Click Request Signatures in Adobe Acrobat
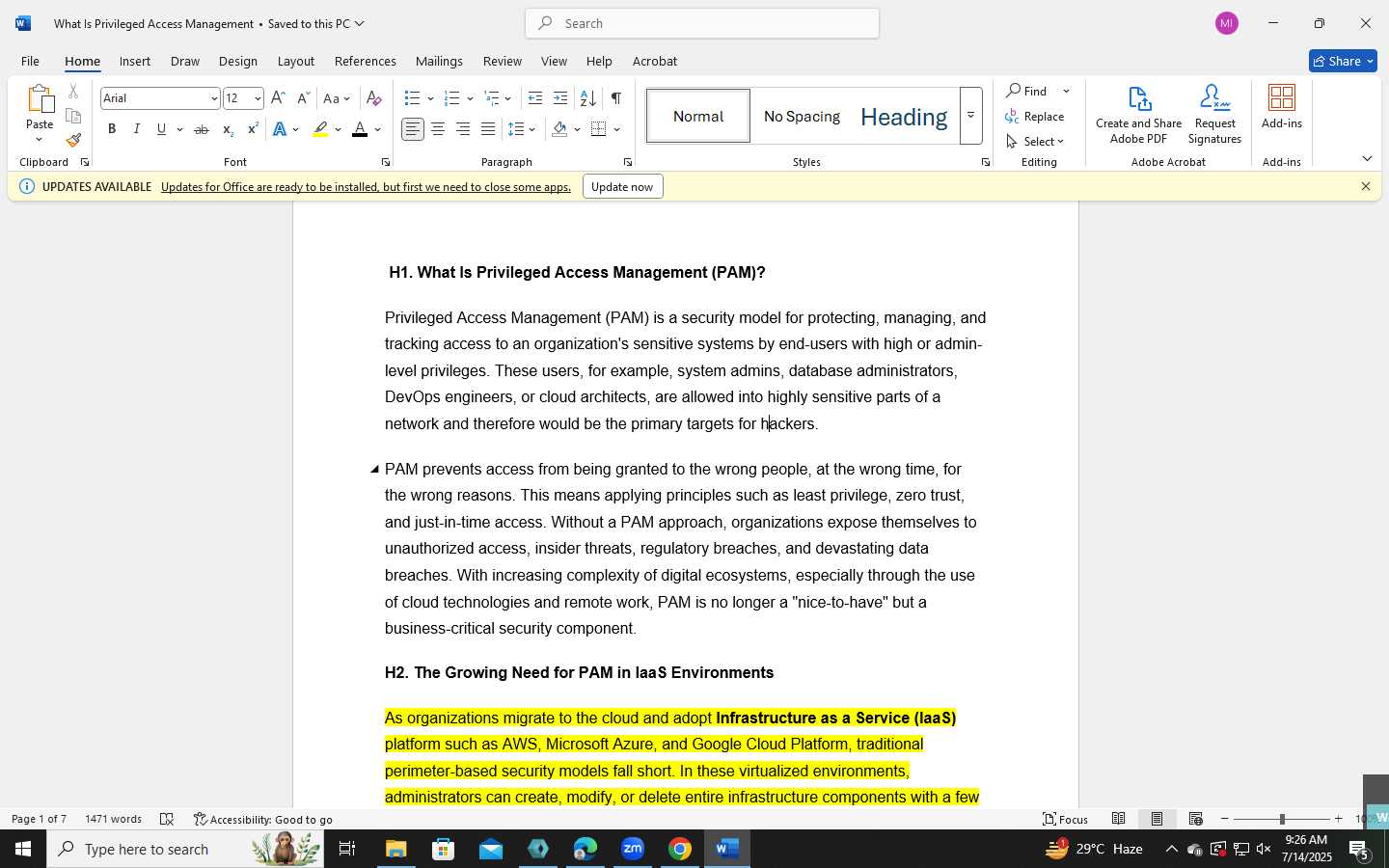Viewport: 1389px width, 868px height. [1214, 115]
